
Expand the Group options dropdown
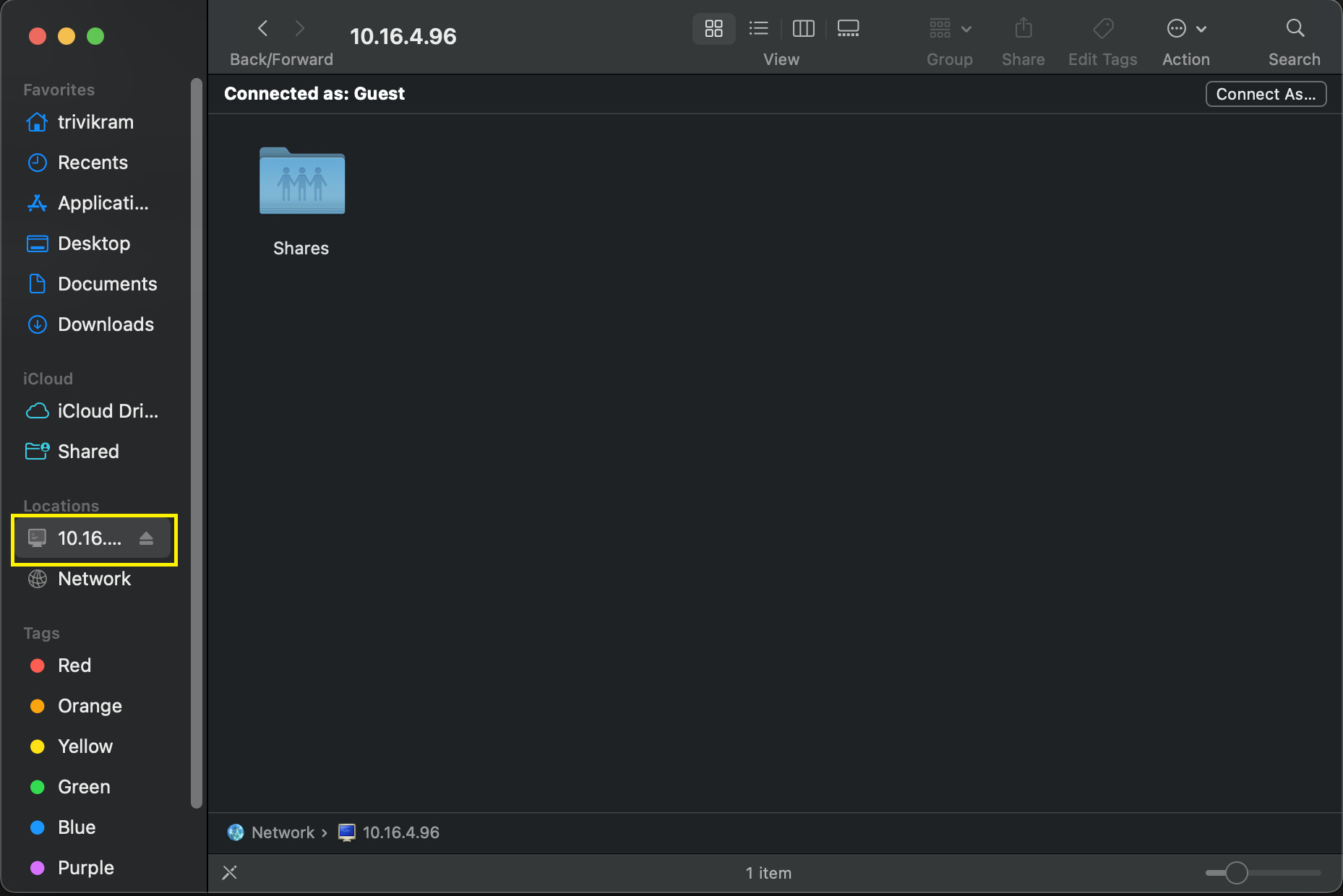click(950, 29)
